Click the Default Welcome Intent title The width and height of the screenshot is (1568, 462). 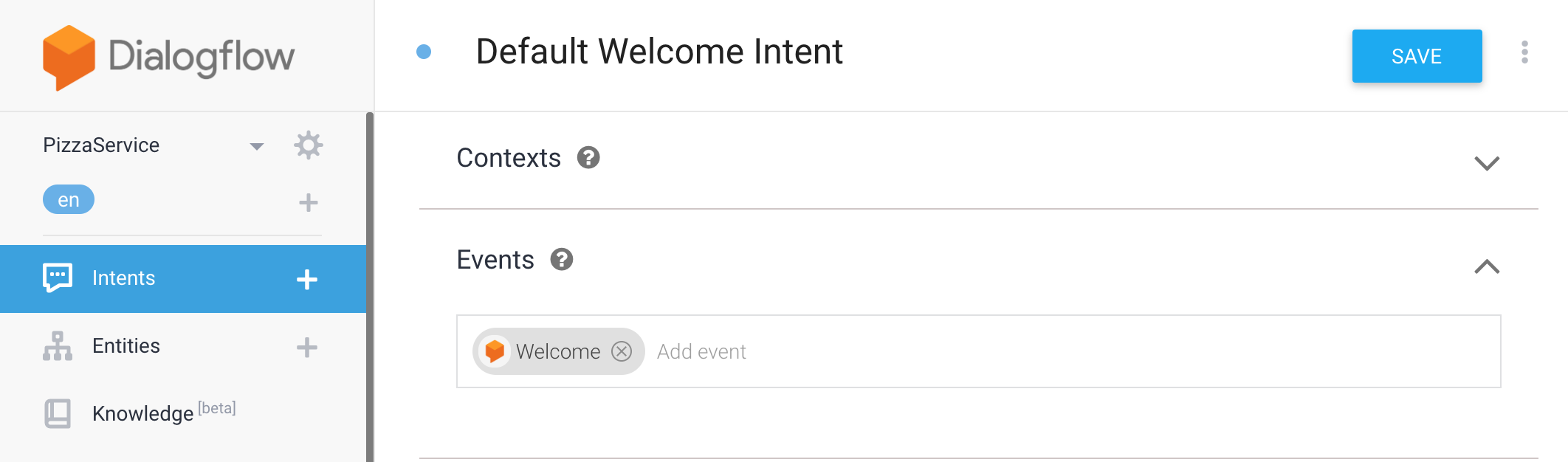point(659,52)
